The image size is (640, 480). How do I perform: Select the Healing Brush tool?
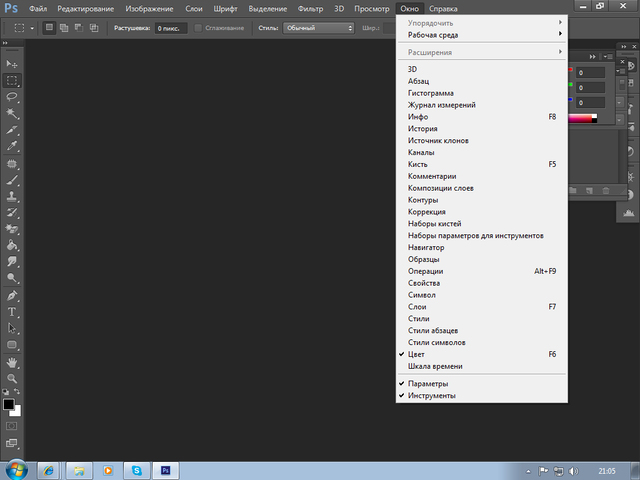[x=12, y=164]
